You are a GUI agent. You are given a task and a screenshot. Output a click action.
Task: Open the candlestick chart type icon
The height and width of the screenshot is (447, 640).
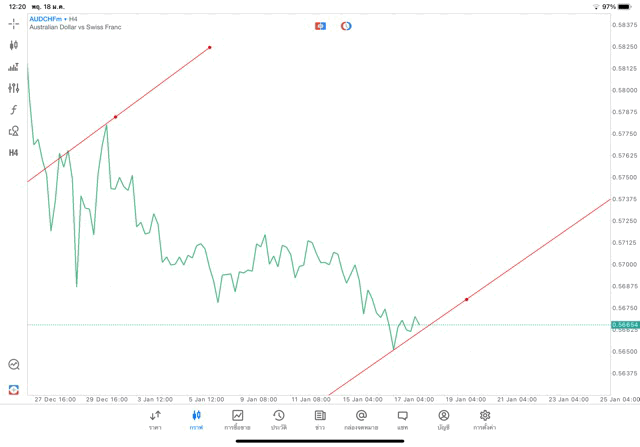coord(14,45)
